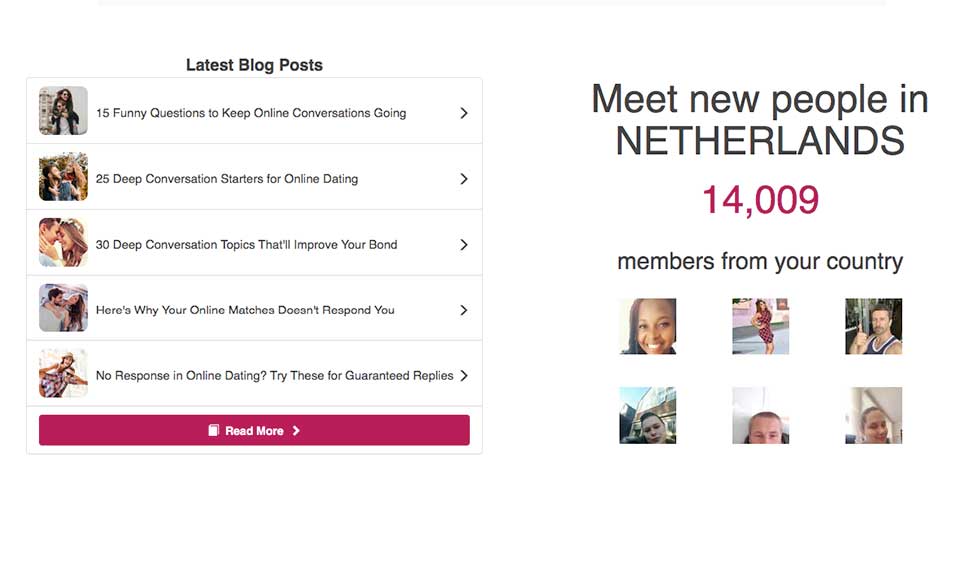
Task: Click thumbnail for 25 Deep Conversation Starters
Action: tap(63, 177)
